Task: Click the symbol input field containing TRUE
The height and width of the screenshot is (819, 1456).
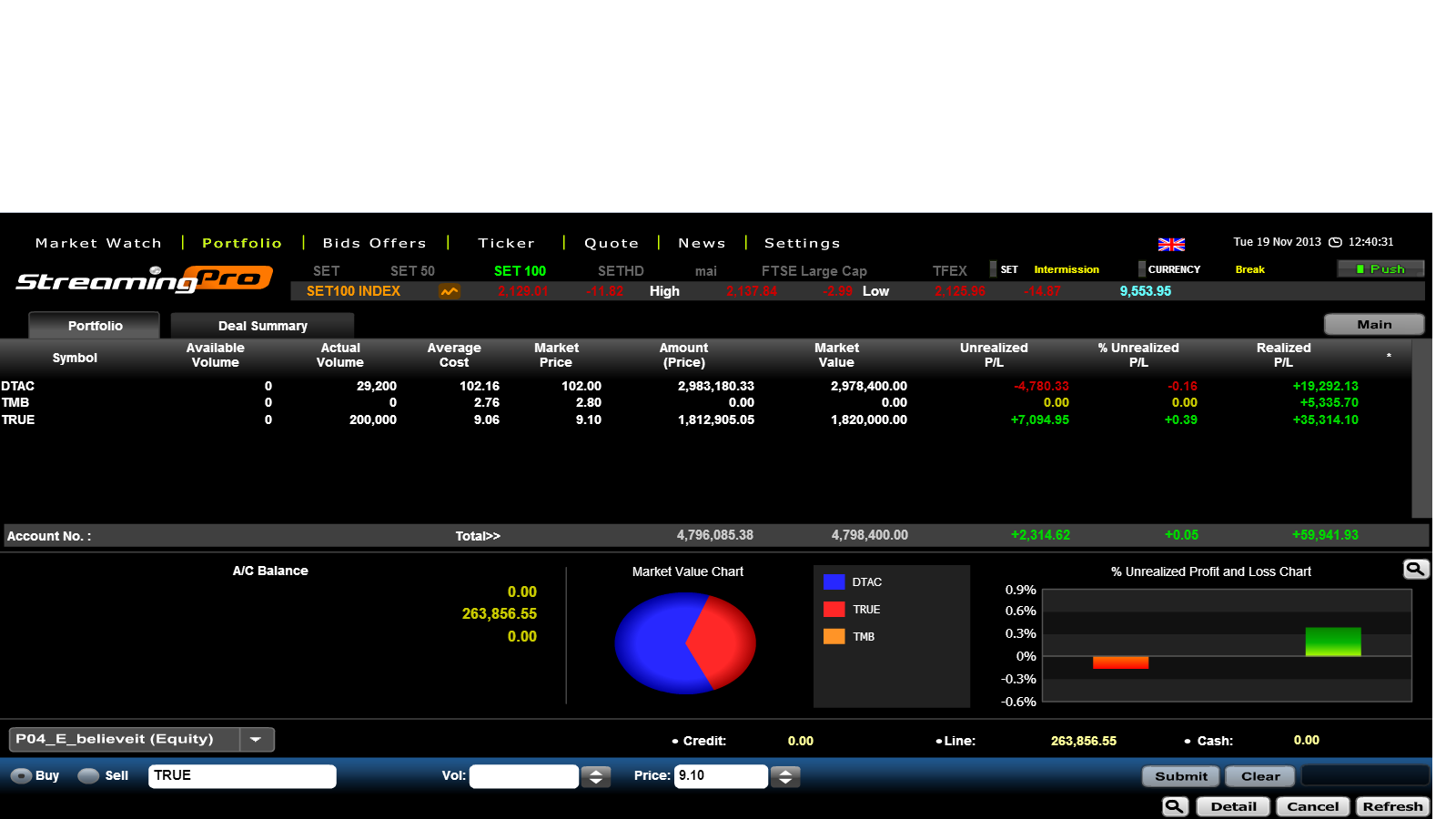Action: (242, 776)
